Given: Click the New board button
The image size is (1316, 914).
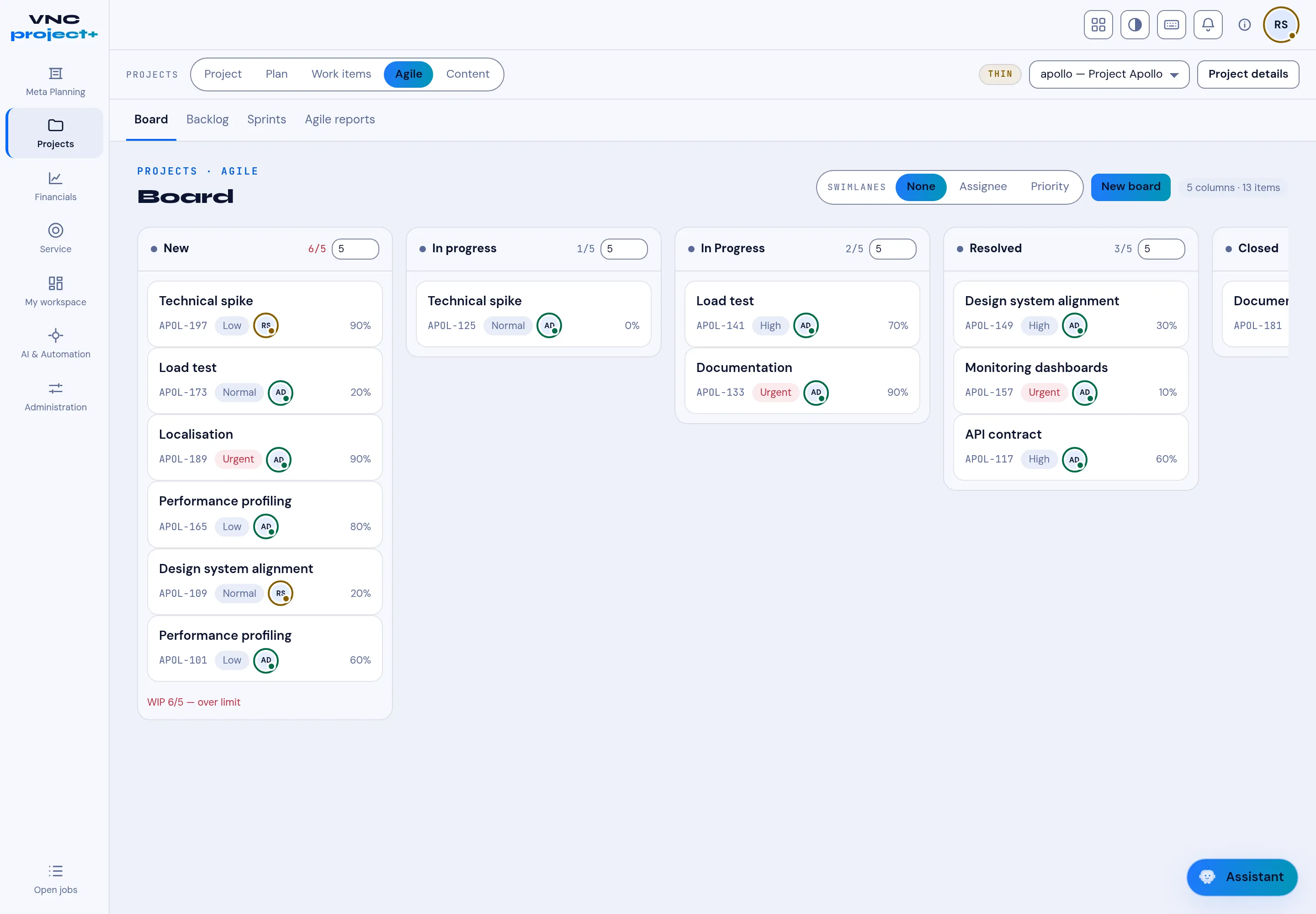Looking at the screenshot, I should tap(1130, 187).
